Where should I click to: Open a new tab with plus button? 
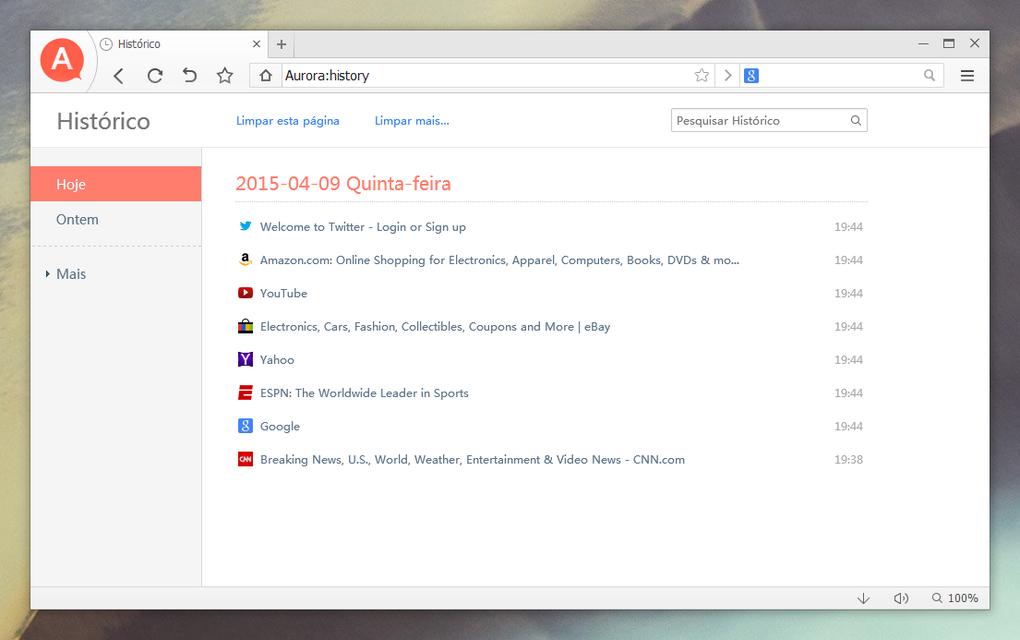click(x=281, y=44)
